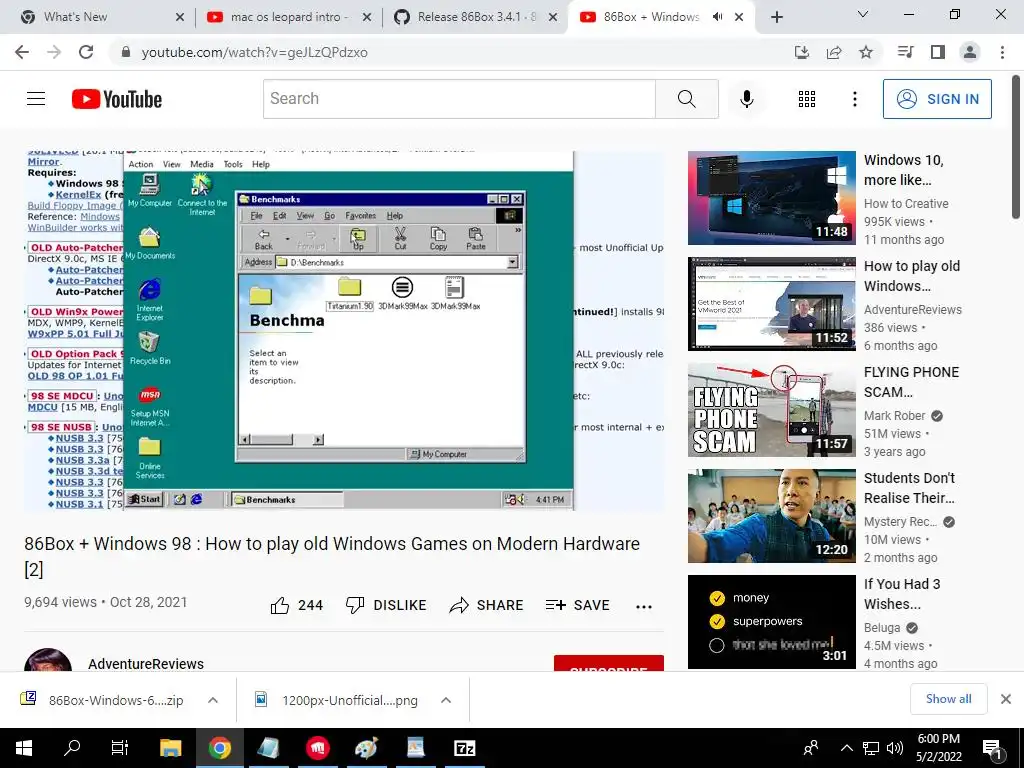This screenshot has width=1024, height=768.
Task: Open Chrome side panel
Action: point(938,52)
